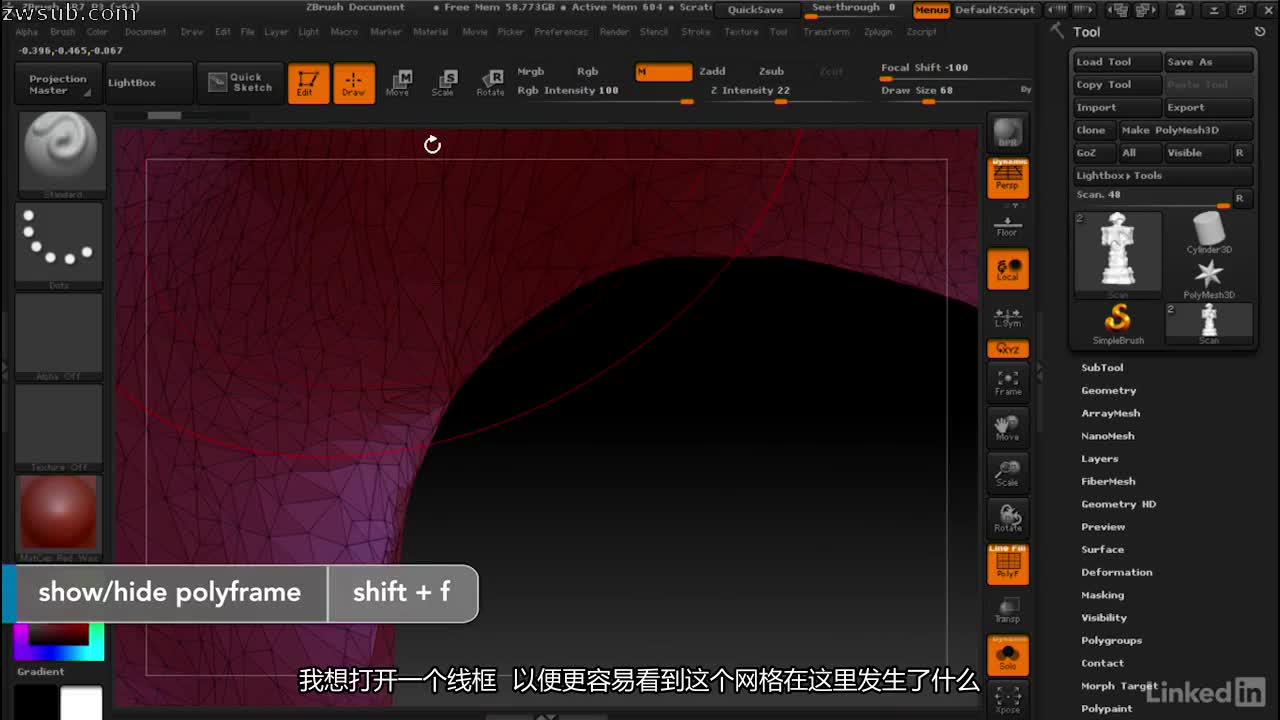Expand the Geometry section in the Tool palette
The height and width of the screenshot is (720, 1280).
[x=1108, y=390]
